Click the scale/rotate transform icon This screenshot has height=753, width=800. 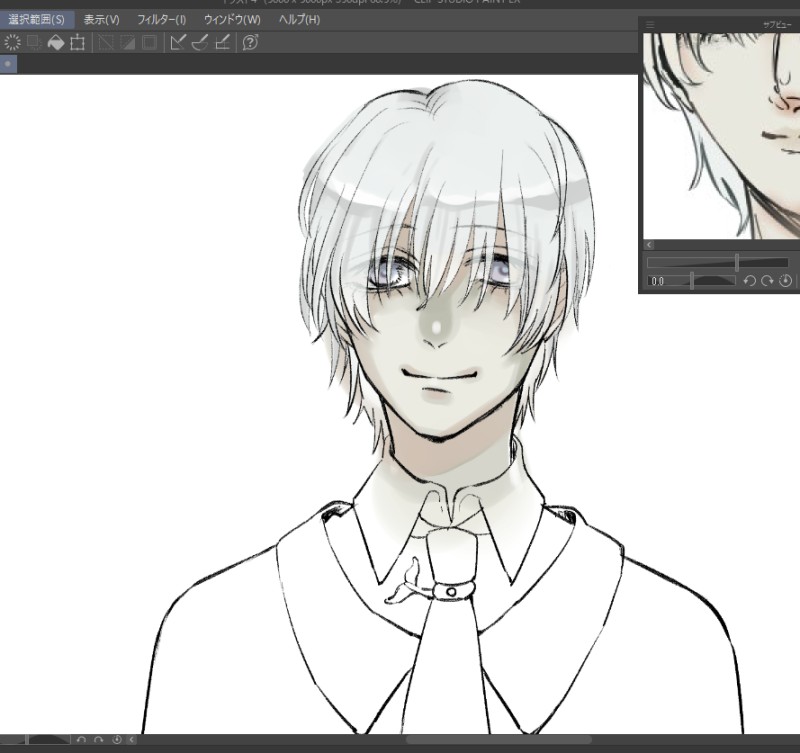coord(78,42)
